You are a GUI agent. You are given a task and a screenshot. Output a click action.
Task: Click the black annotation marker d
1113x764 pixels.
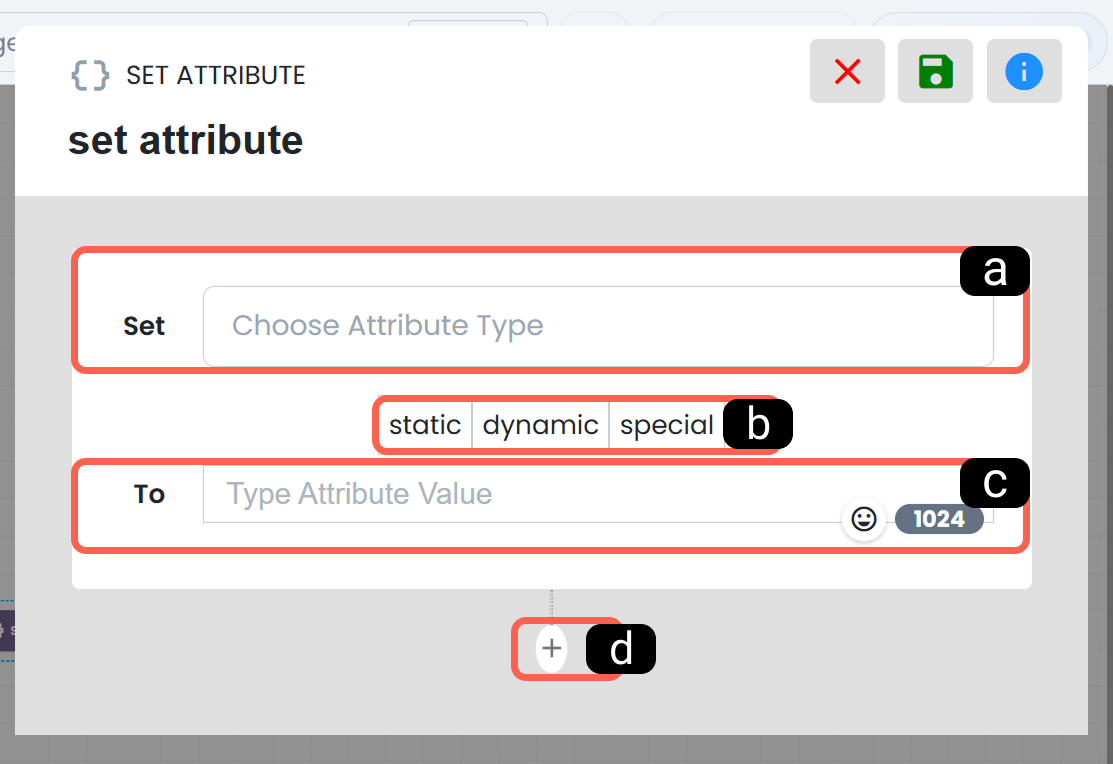[620, 649]
